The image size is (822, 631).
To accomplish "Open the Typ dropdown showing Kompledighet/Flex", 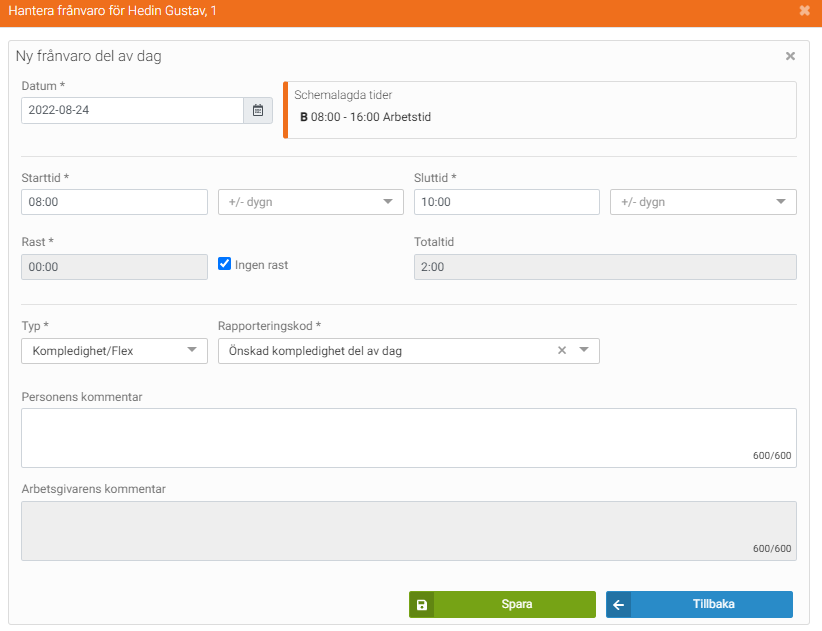I will [x=114, y=351].
